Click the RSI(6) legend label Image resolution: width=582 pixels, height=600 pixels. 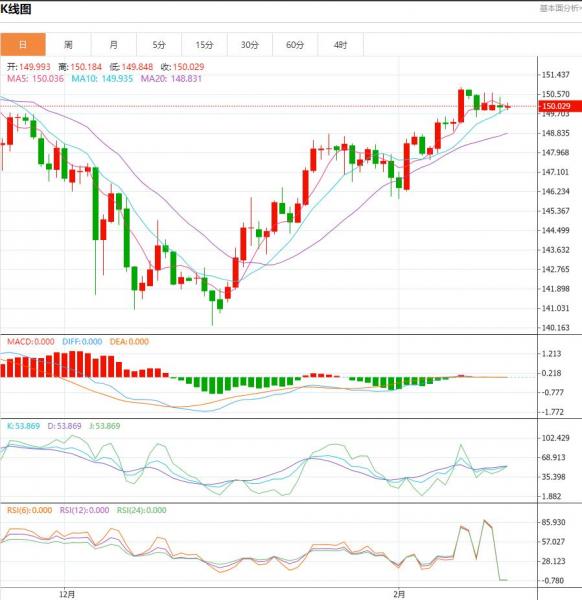pyautogui.click(x=29, y=510)
